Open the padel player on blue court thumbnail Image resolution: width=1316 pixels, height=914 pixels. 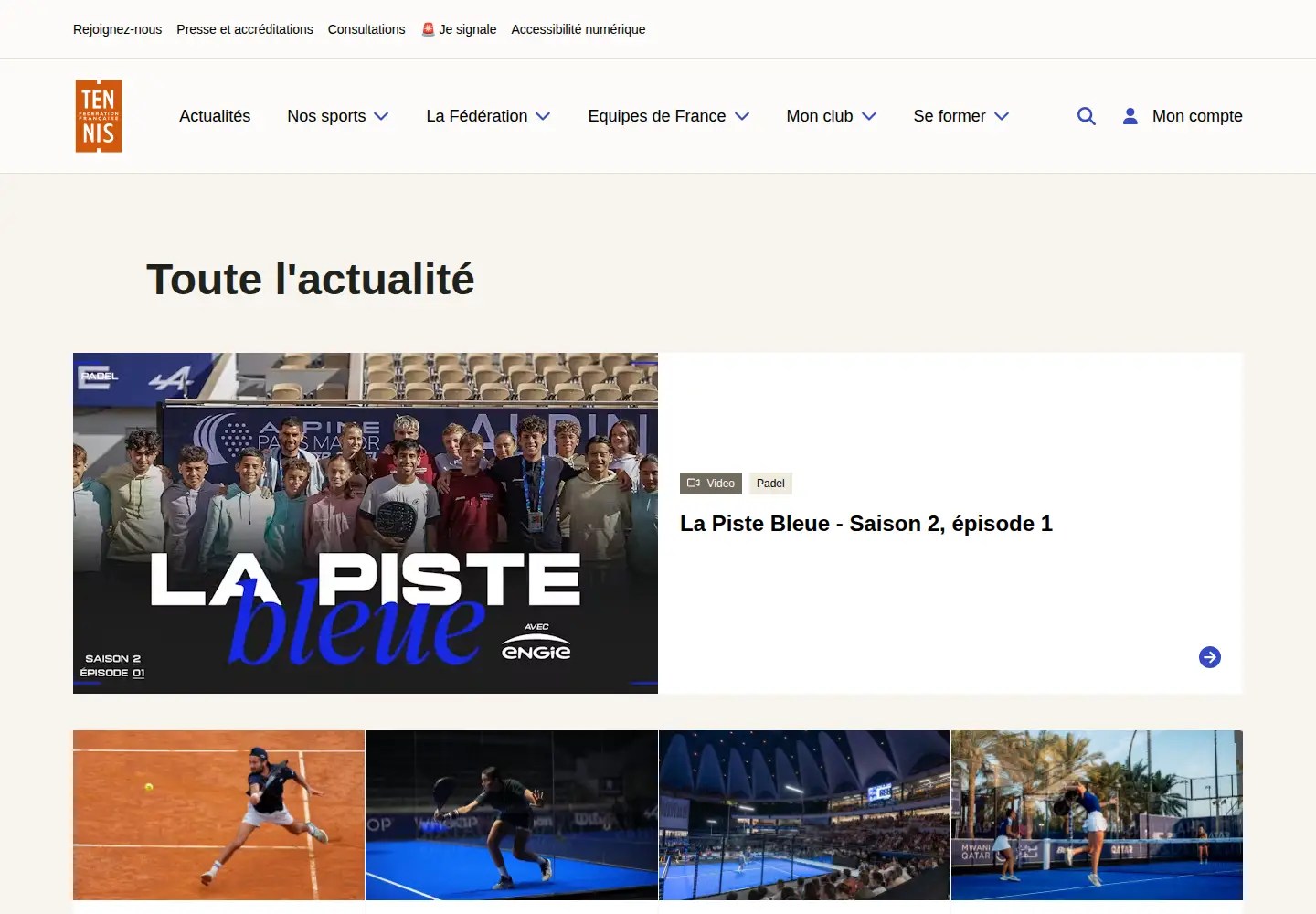(x=512, y=815)
